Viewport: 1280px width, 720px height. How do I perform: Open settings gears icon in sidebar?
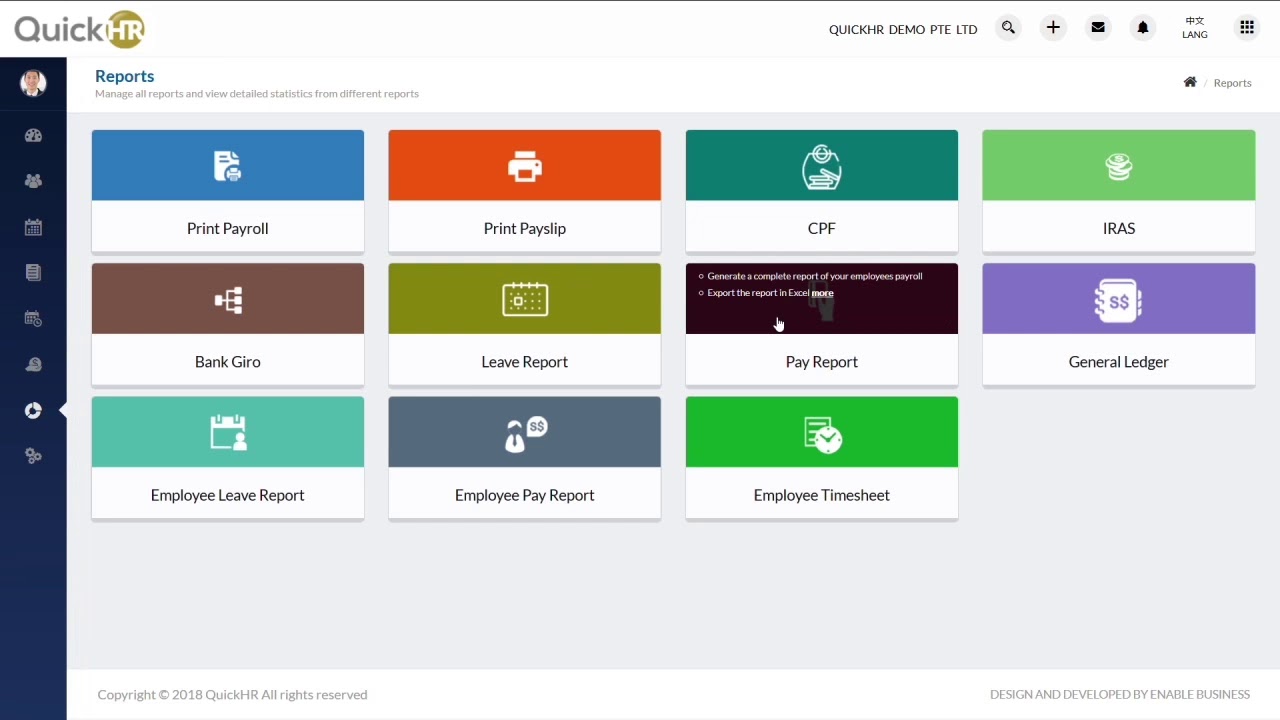coord(33,456)
